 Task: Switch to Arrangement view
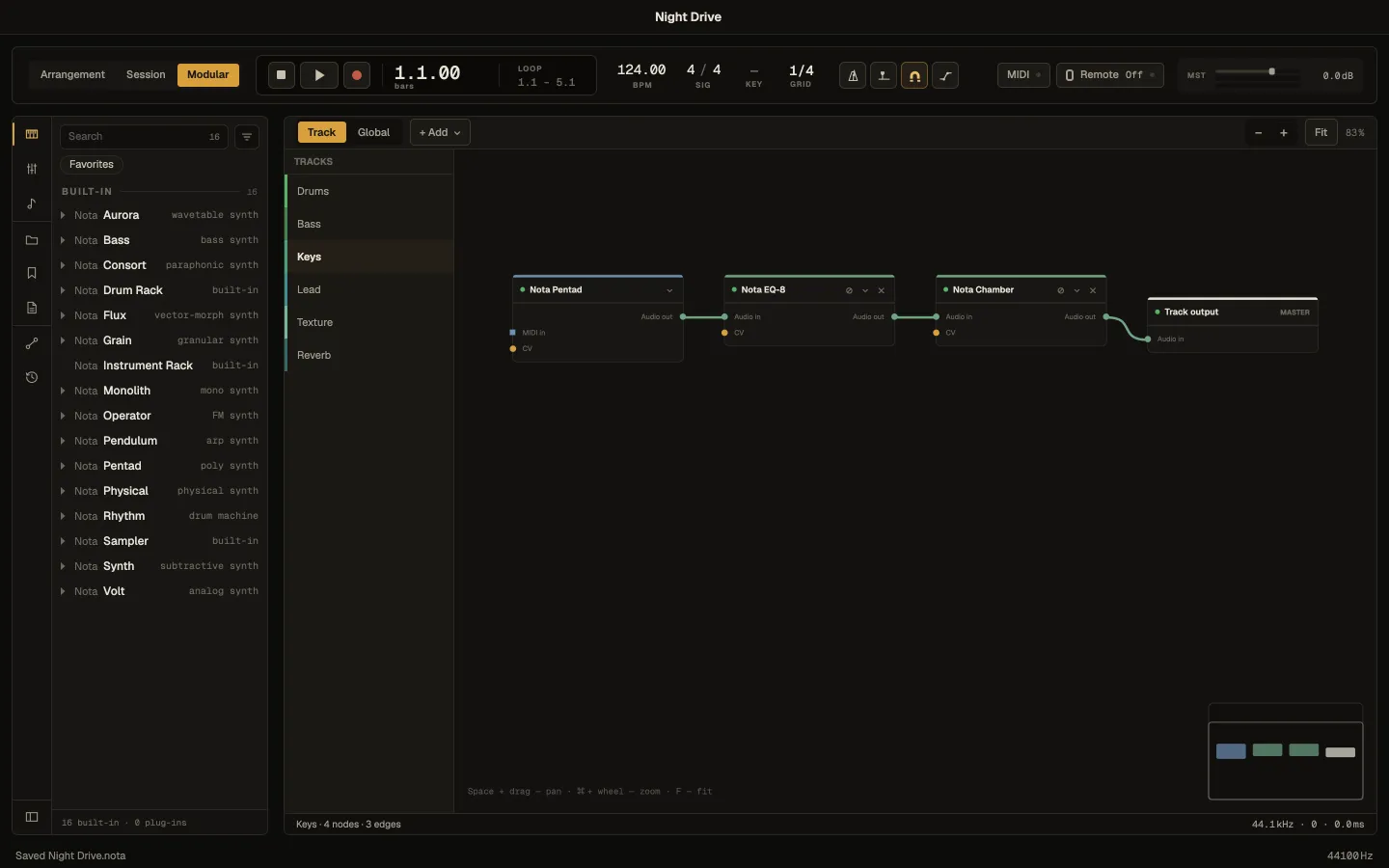72,75
